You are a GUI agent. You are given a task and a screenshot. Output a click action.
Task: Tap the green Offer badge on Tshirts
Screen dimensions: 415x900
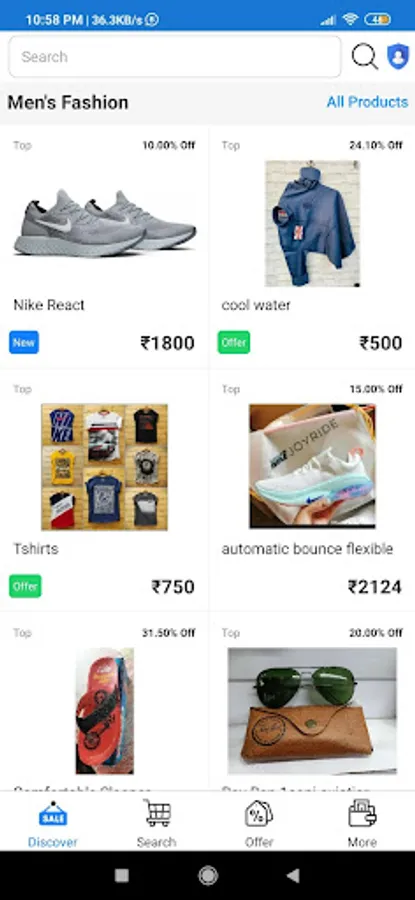25,587
